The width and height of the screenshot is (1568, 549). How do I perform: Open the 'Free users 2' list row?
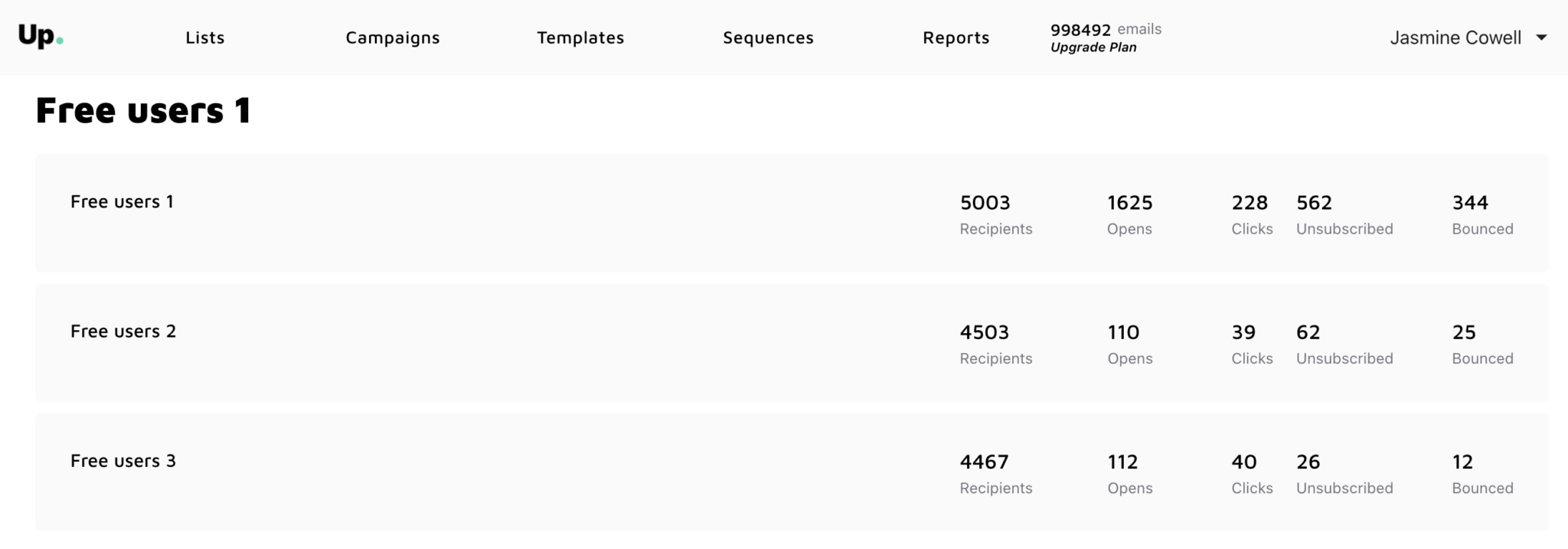coord(792,342)
